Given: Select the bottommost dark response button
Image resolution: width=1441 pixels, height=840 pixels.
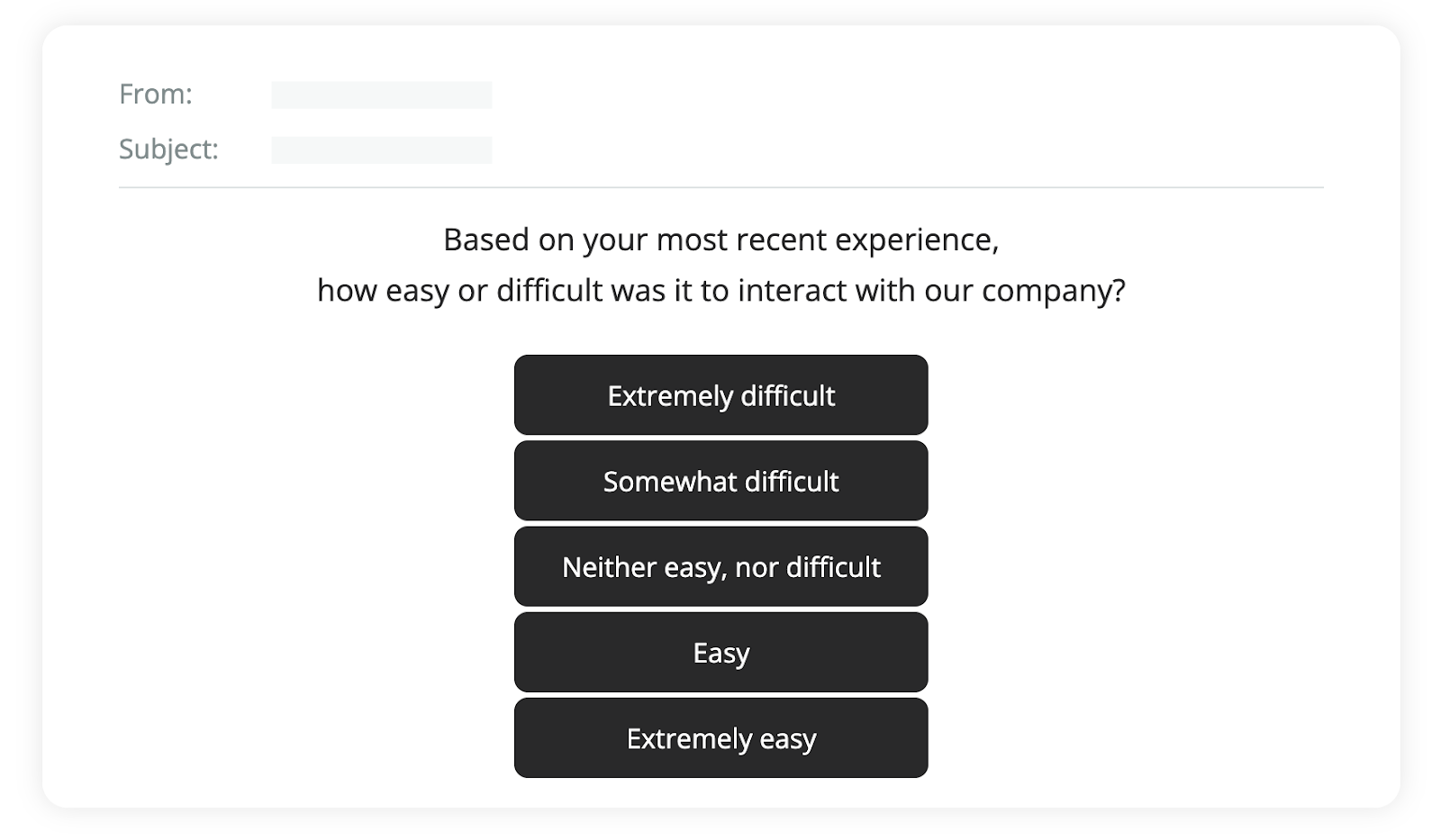Looking at the screenshot, I should pyautogui.click(x=720, y=737).
